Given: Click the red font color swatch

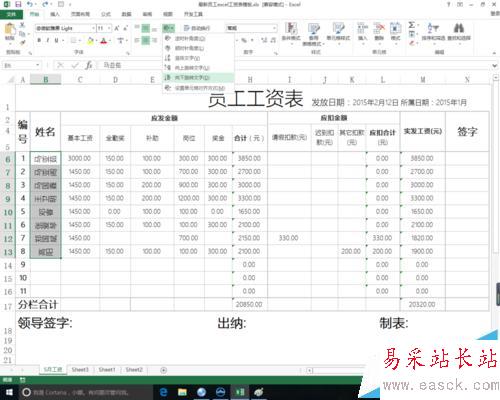Looking at the screenshot, I should [104, 41].
